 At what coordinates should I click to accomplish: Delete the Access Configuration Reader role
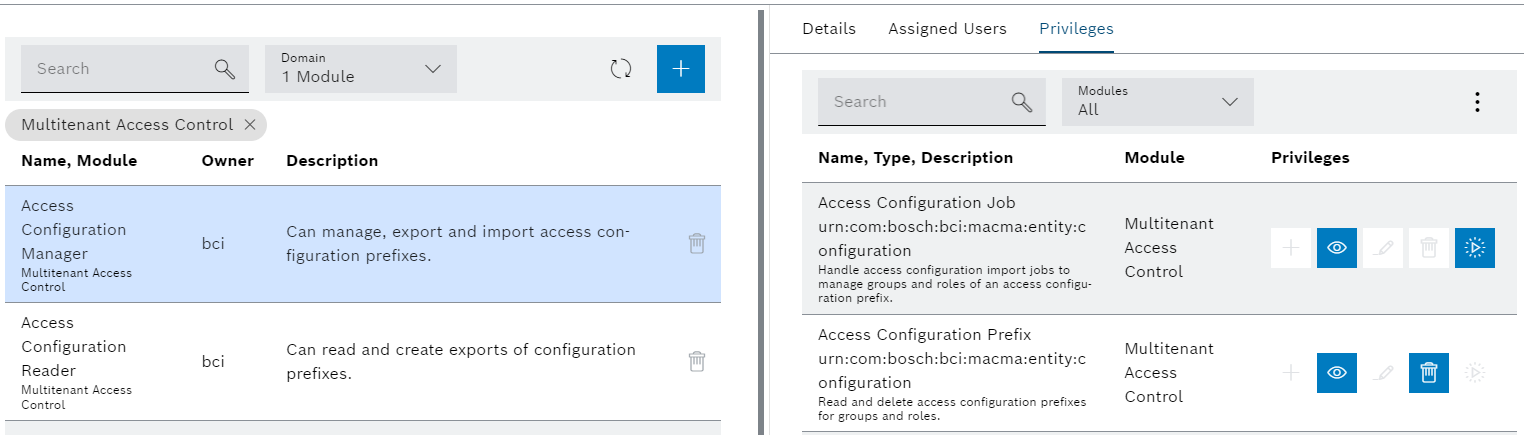[697, 361]
